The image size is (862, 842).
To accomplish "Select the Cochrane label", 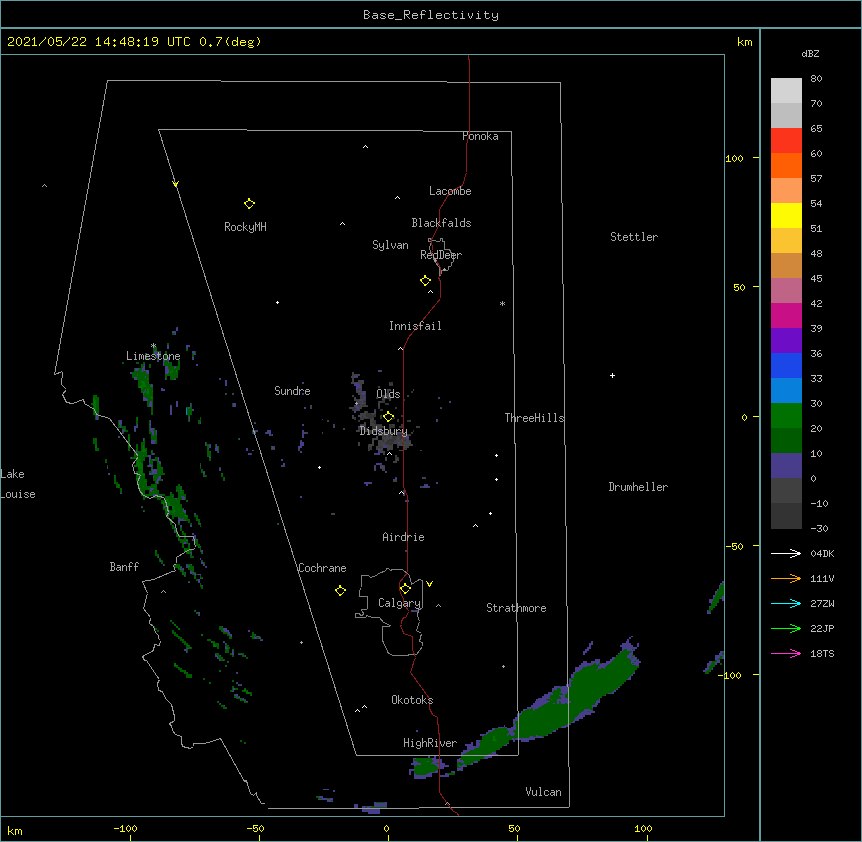I will pyautogui.click(x=322, y=568).
